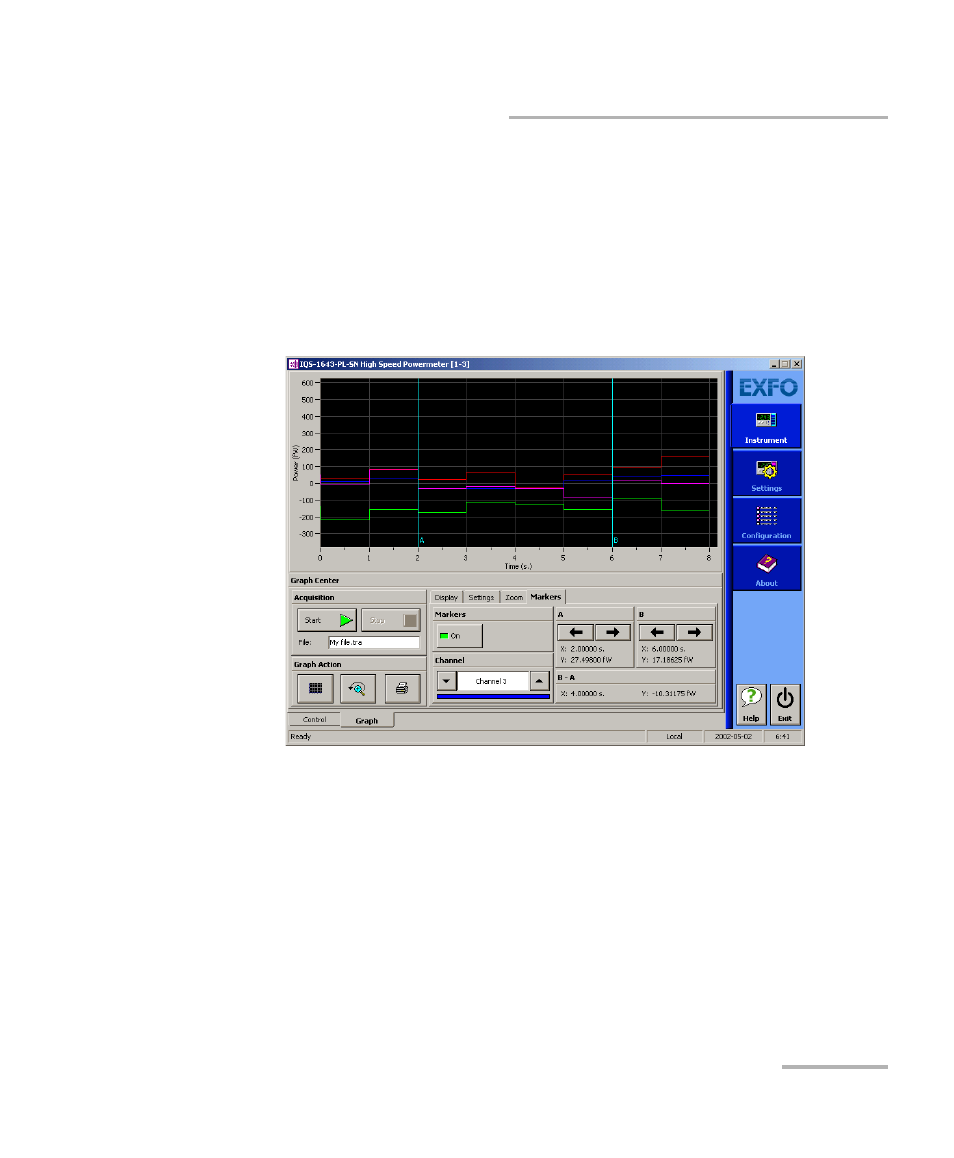Click the Graph Center heading
The image size is (954, 1158).
point(315,580)
